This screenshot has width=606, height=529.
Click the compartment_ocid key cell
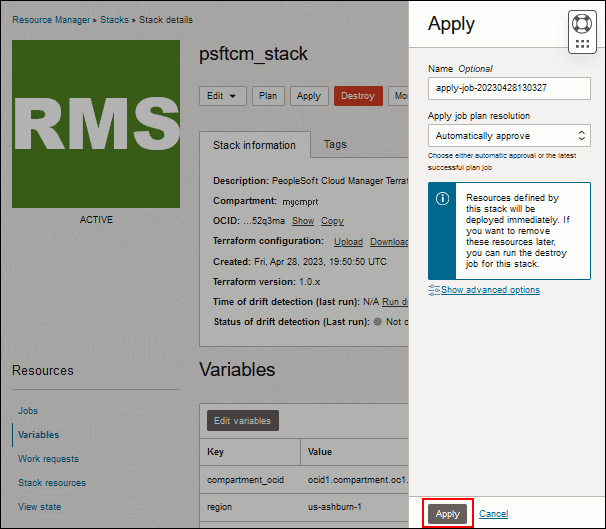point(250,480)
